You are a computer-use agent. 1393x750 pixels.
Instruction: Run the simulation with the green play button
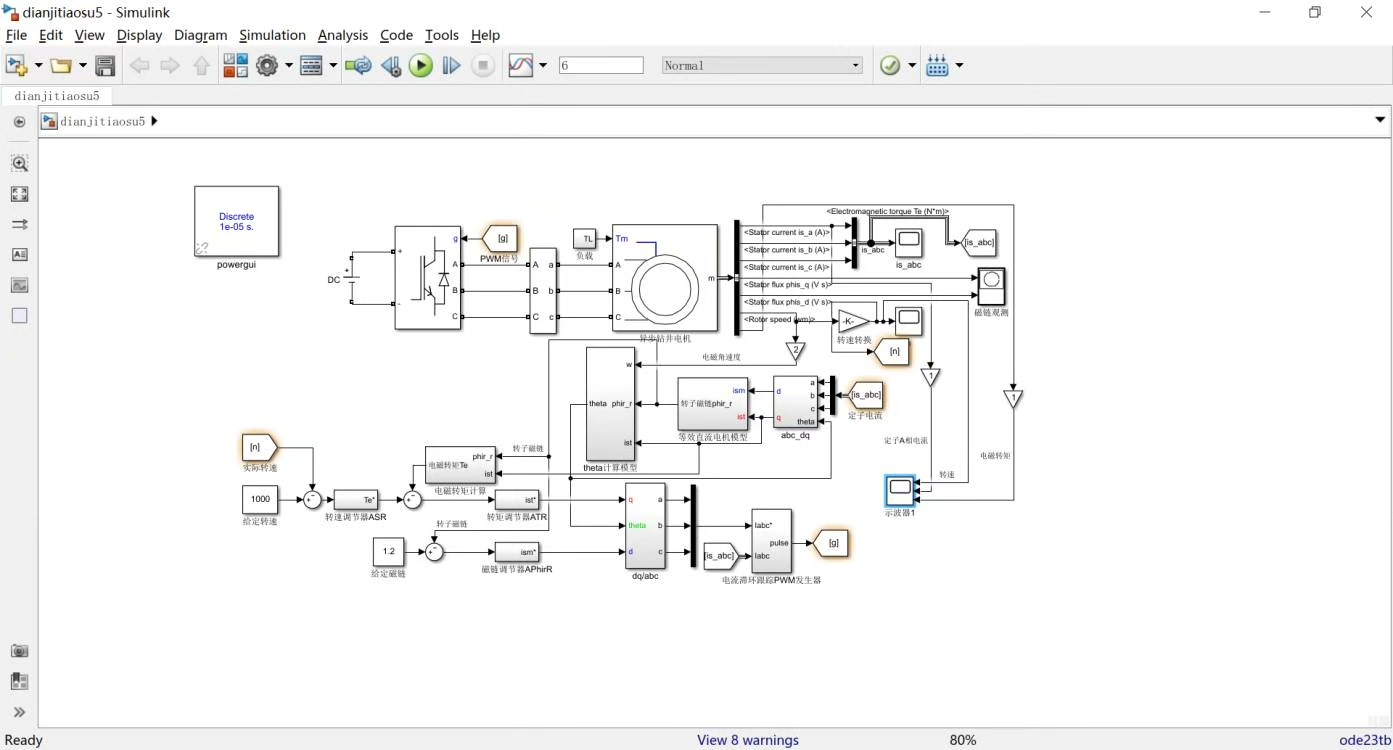[421, 65]
